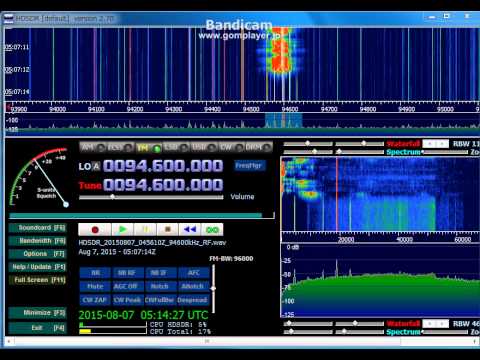The width and height of the screenshot is (480, 360).
Task: Toggle the Despread button
Action: (x=193, y=300)
